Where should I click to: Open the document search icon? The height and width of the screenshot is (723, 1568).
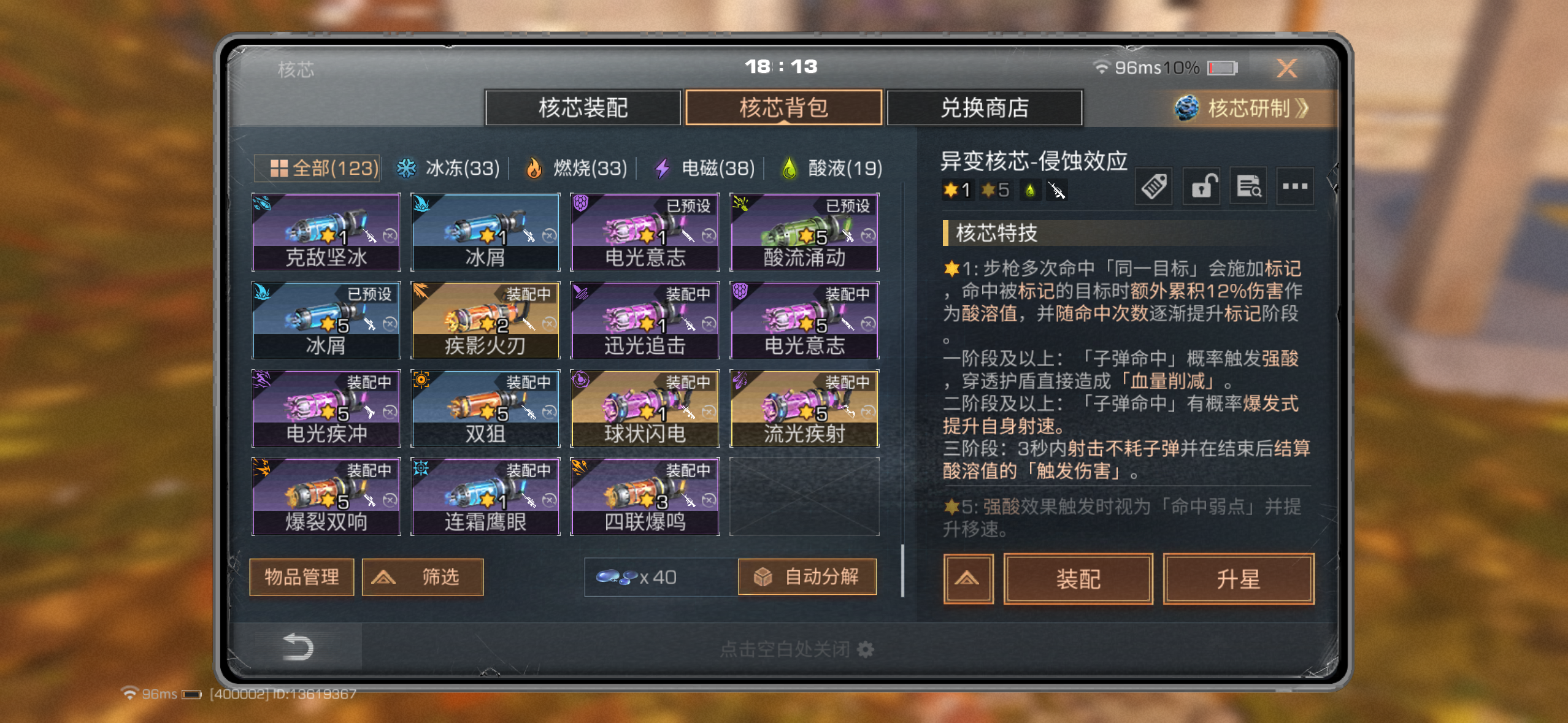[x=1248, y=186]
